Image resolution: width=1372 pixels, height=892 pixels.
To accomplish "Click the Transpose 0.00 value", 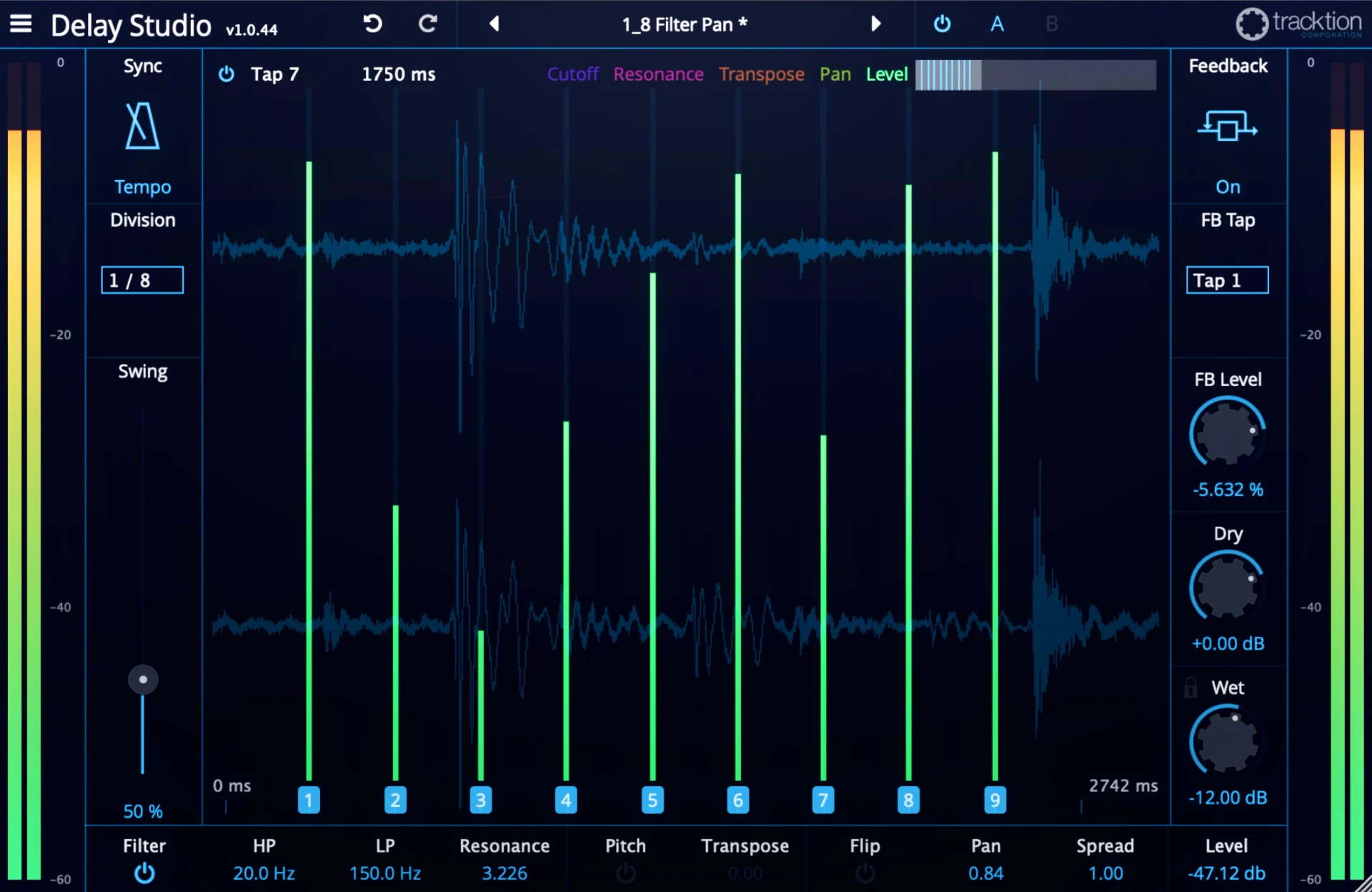I will [745, 873].
